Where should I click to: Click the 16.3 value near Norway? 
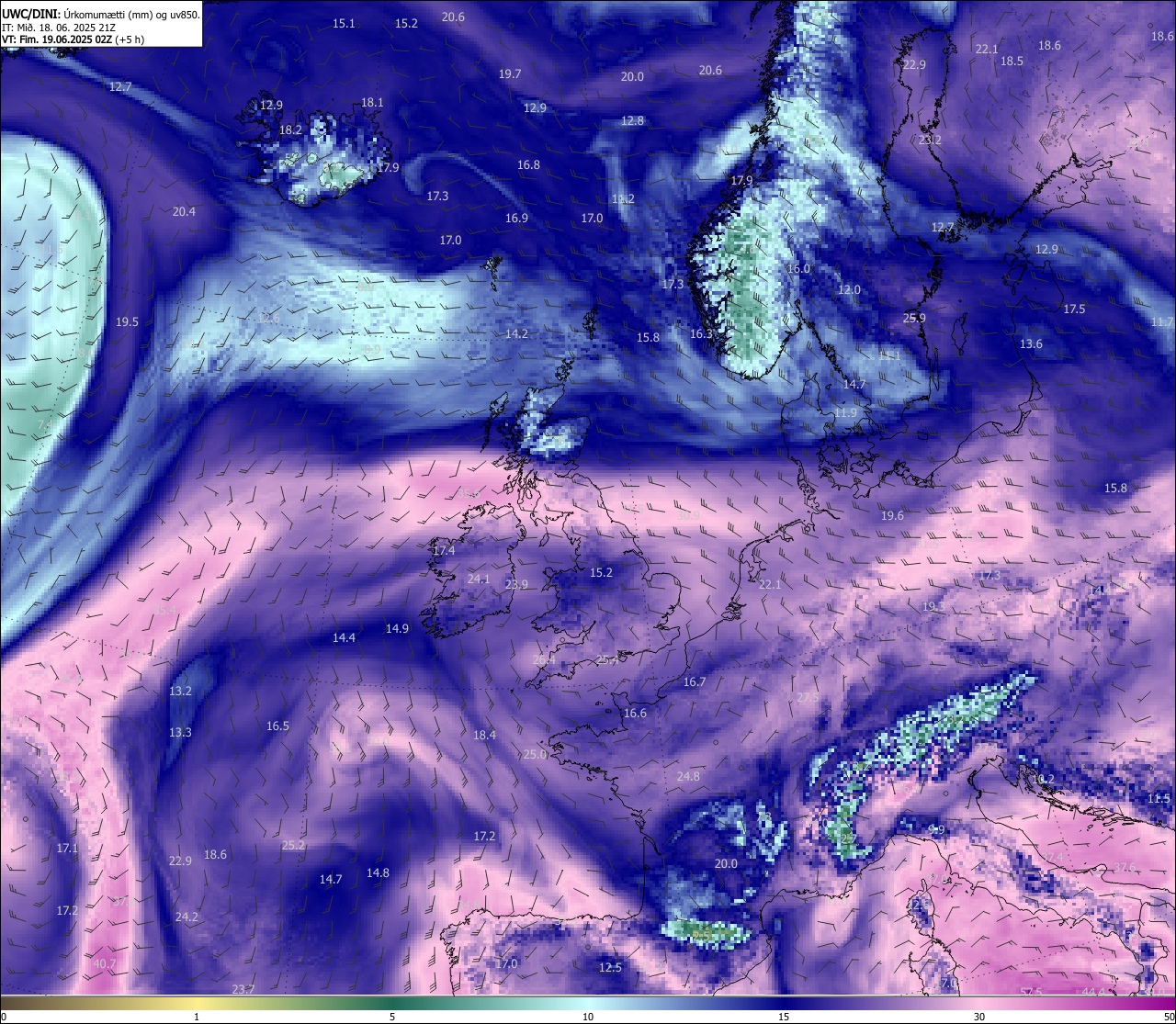[x=701, y=334]
